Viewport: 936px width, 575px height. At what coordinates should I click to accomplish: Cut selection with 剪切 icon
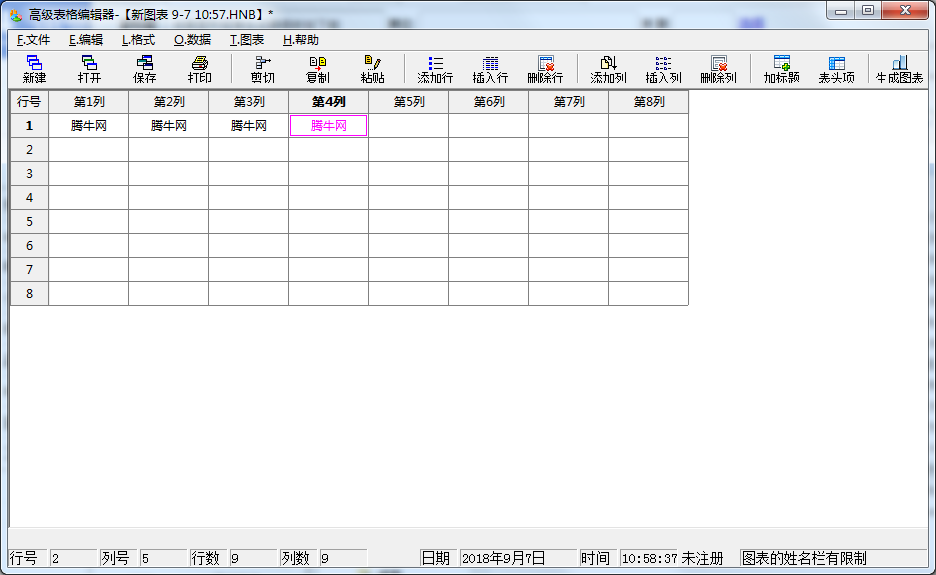click(263, 69)
